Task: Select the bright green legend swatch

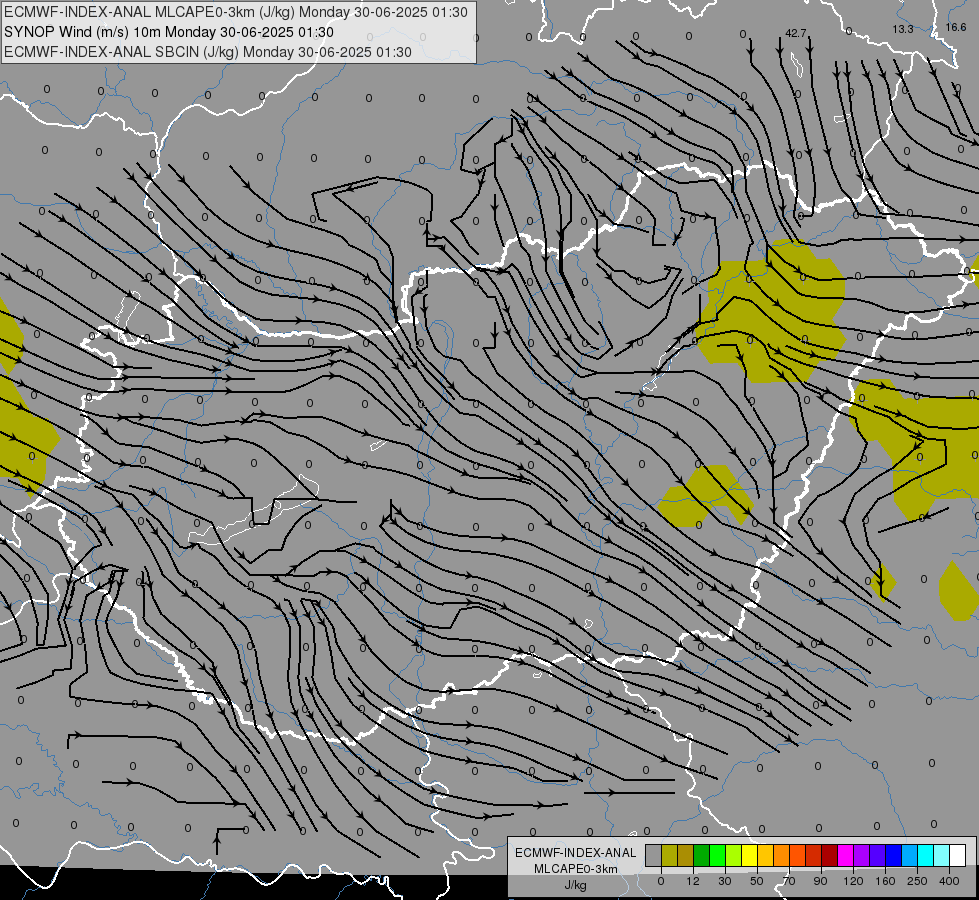Action: tap(717, 855)
